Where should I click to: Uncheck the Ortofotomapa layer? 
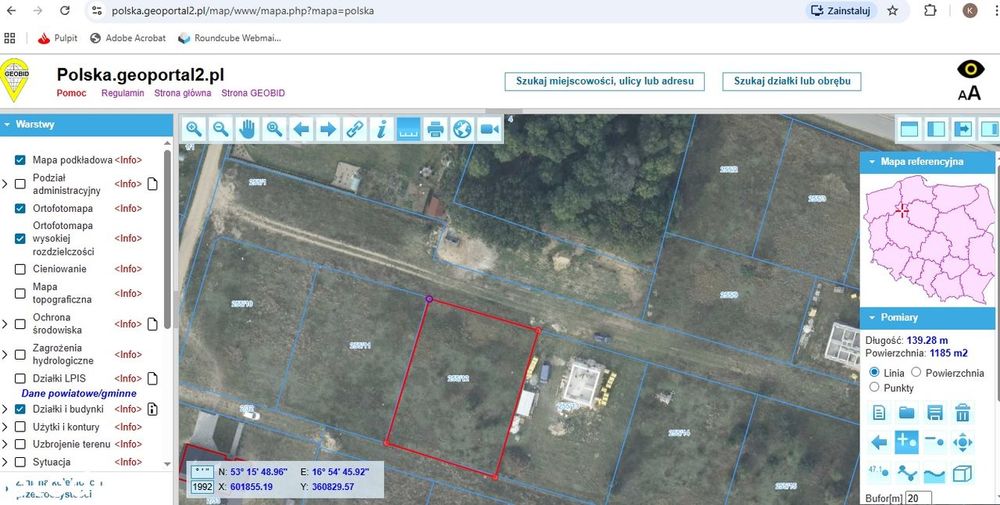pos(20,209)
